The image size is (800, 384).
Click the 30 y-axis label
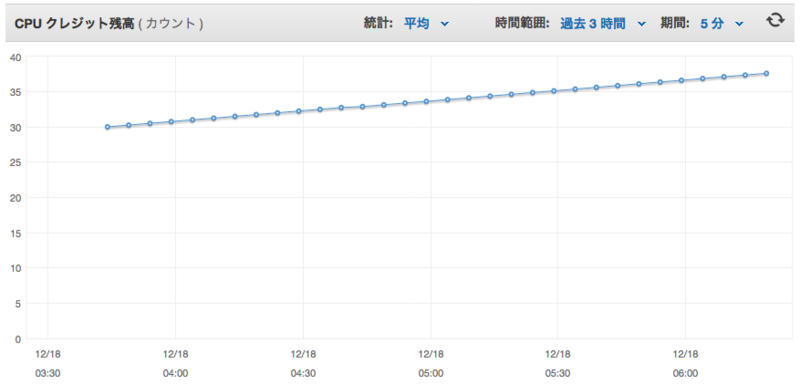[15, 127]
